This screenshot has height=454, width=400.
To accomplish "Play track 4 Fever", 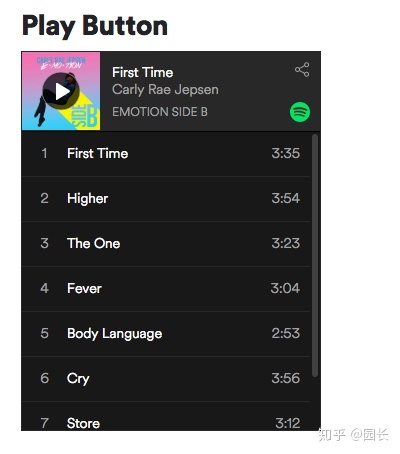I will (166, 289).
